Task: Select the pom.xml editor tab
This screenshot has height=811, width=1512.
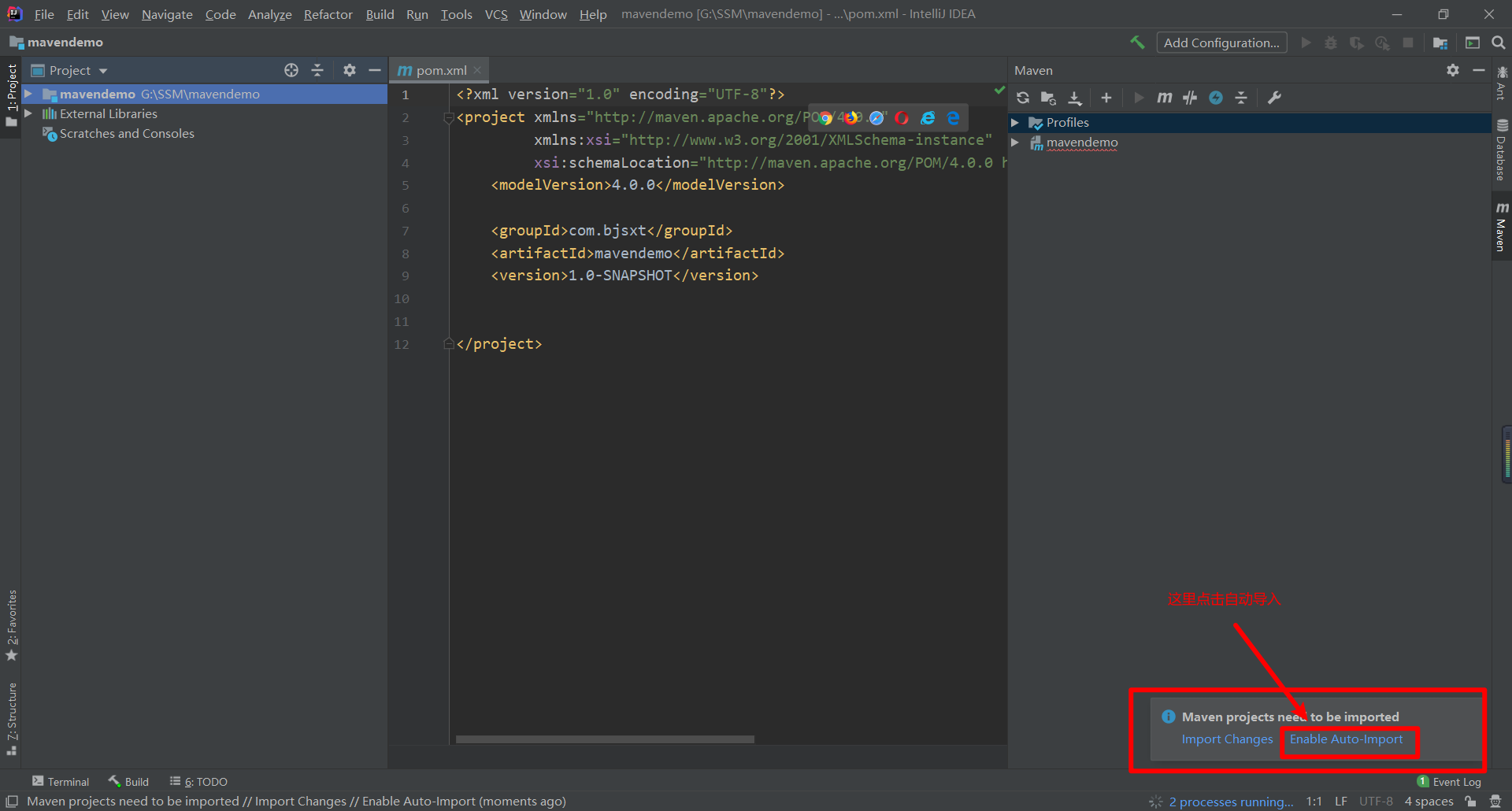Action: coord(441,70)
